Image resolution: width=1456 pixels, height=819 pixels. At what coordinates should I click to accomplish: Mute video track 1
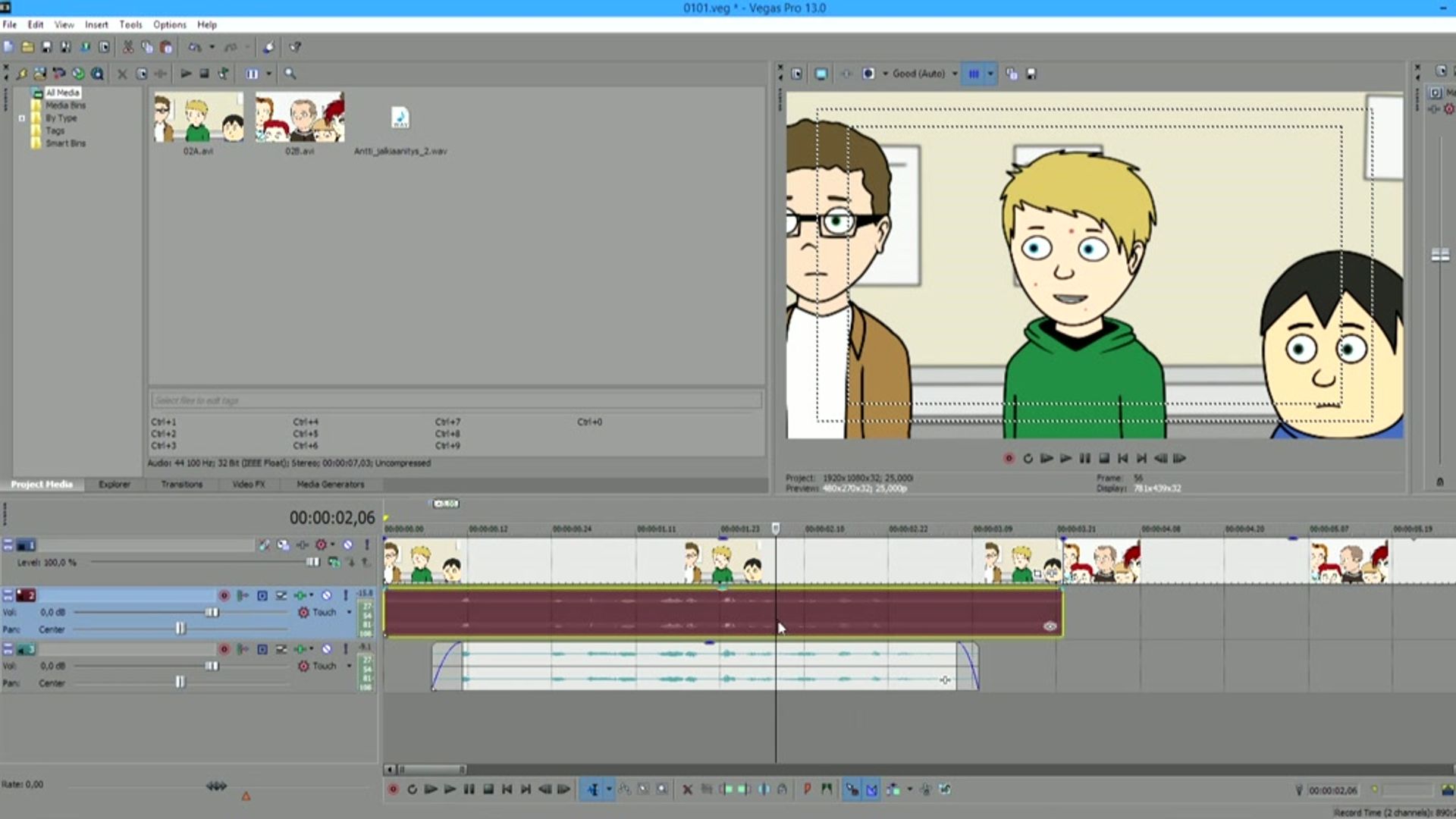coord(348,544)
